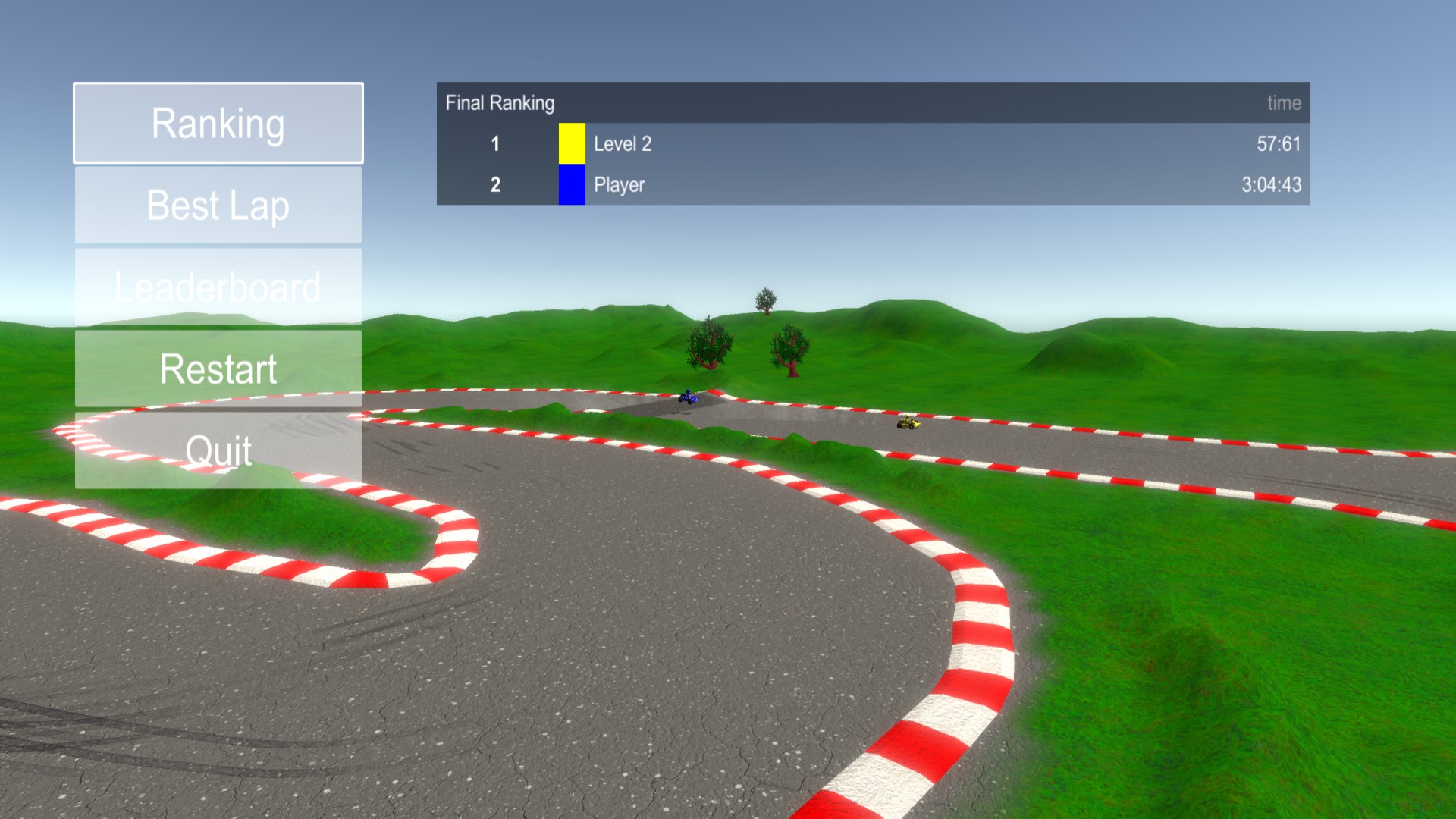
Task: Click the blue kart on track
Action: point(688,397)
